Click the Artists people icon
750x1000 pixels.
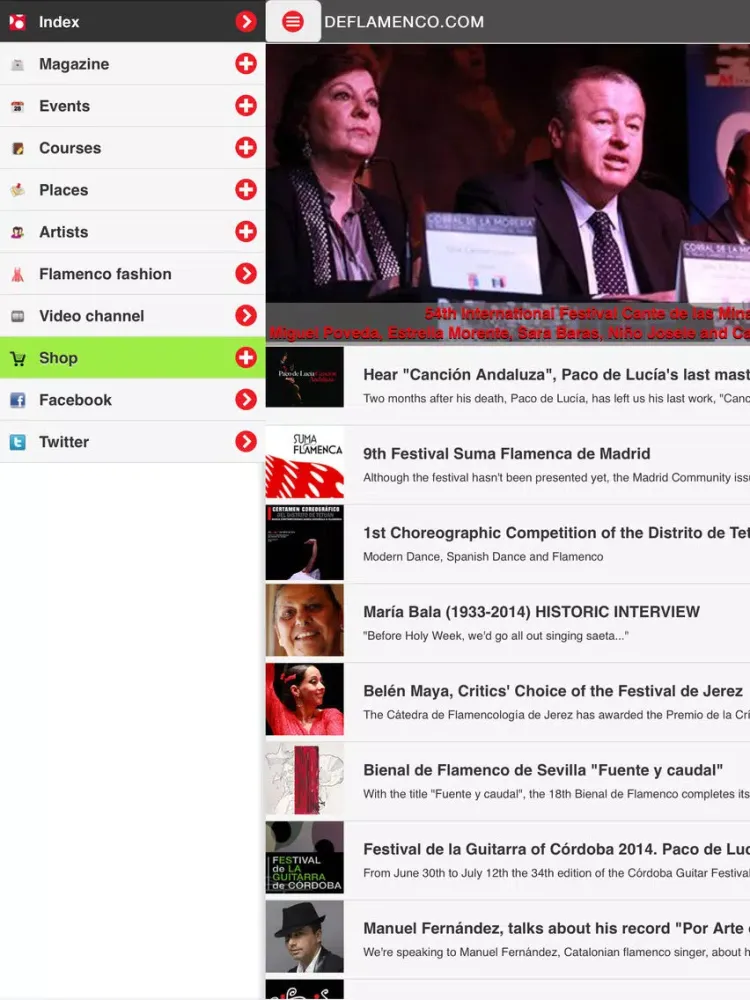18,232
